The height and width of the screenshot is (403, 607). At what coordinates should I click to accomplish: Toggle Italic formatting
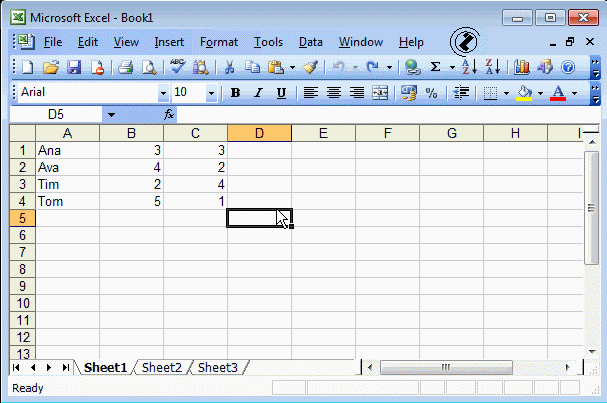point(258,93)
